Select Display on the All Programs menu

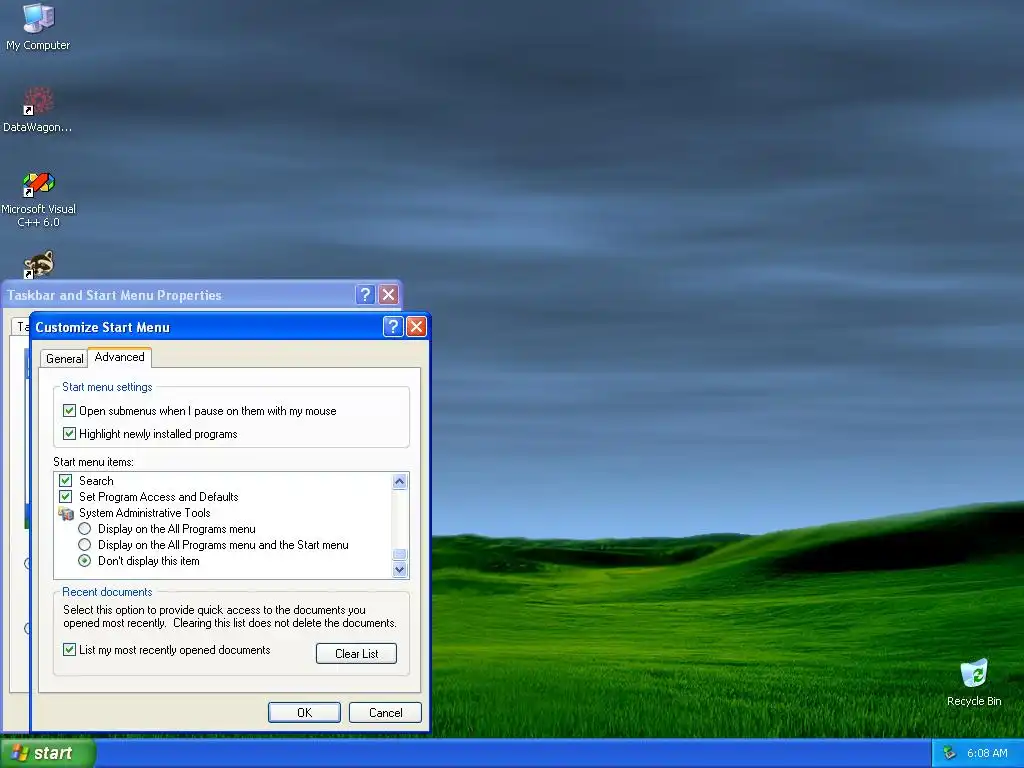point(84,529)
